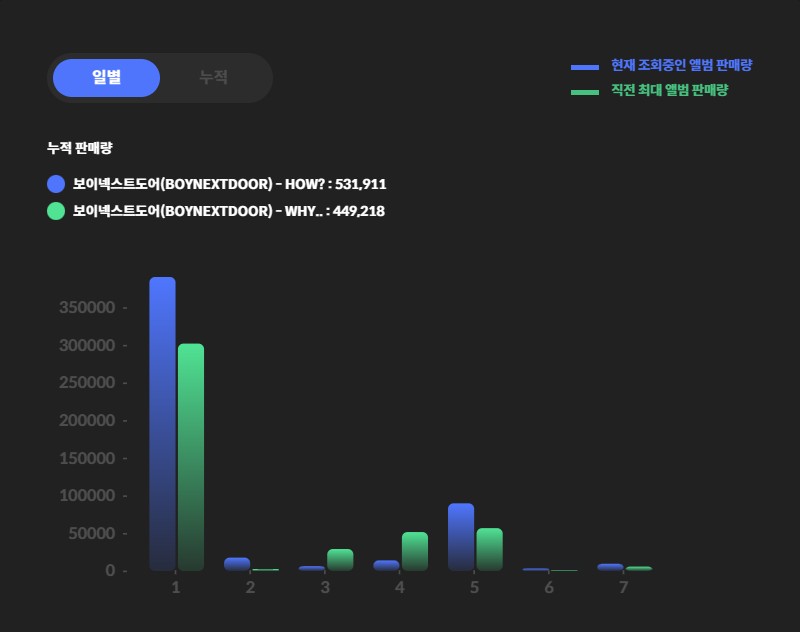
Task: Switch to the 누적 cumulative view
Action: click(x=214, y=78)
